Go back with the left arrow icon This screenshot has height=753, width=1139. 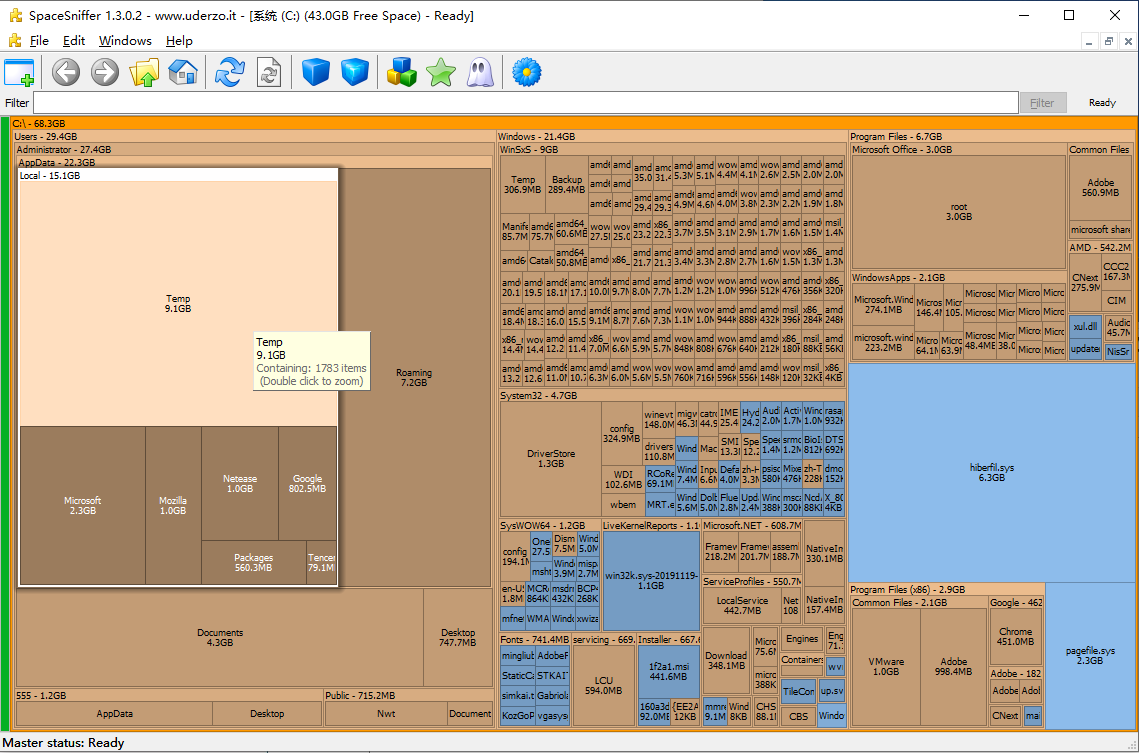[x=66, y=72]
